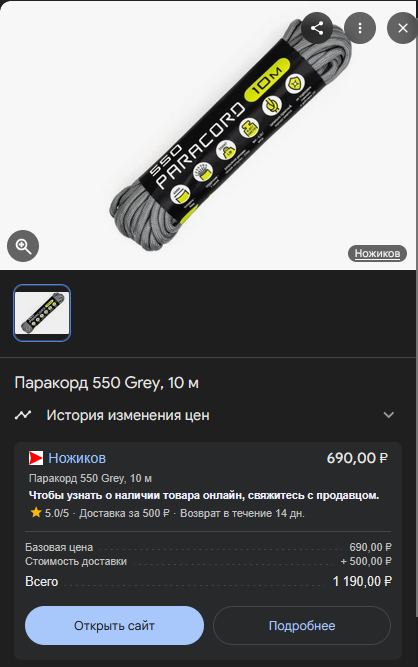The height and width of the screenshot is (667, 418).
Task: Select the paracord product thumbnail
Action: [42, 313]
